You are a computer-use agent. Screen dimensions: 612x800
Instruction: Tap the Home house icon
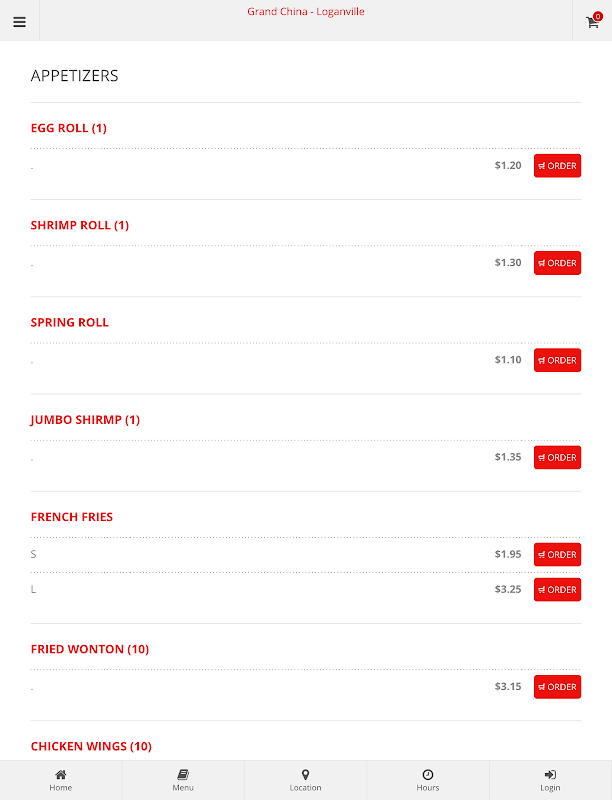[61, 774]
